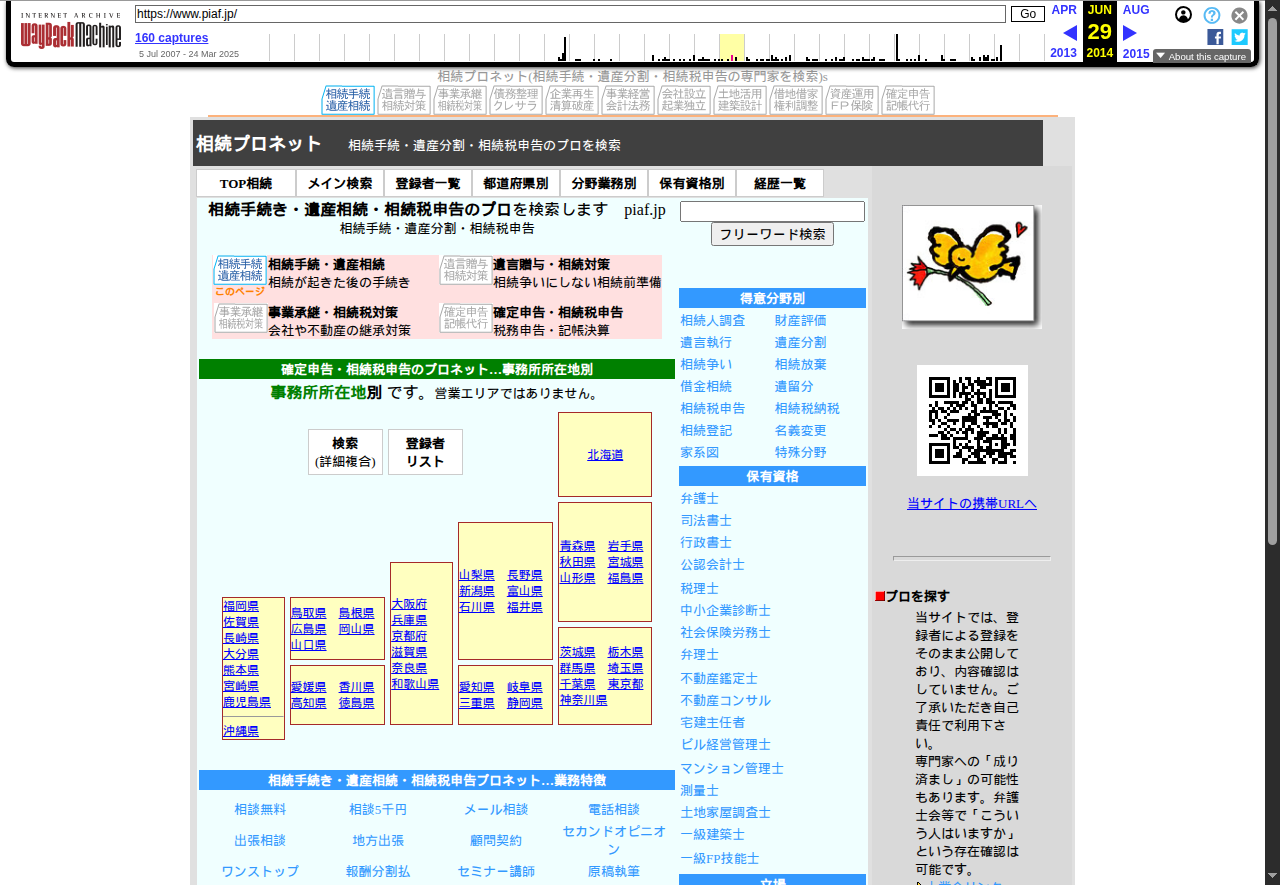Switch to the 都道府県別 tab
This screenshot has height=885, width=1280.
tap(516, 184)
